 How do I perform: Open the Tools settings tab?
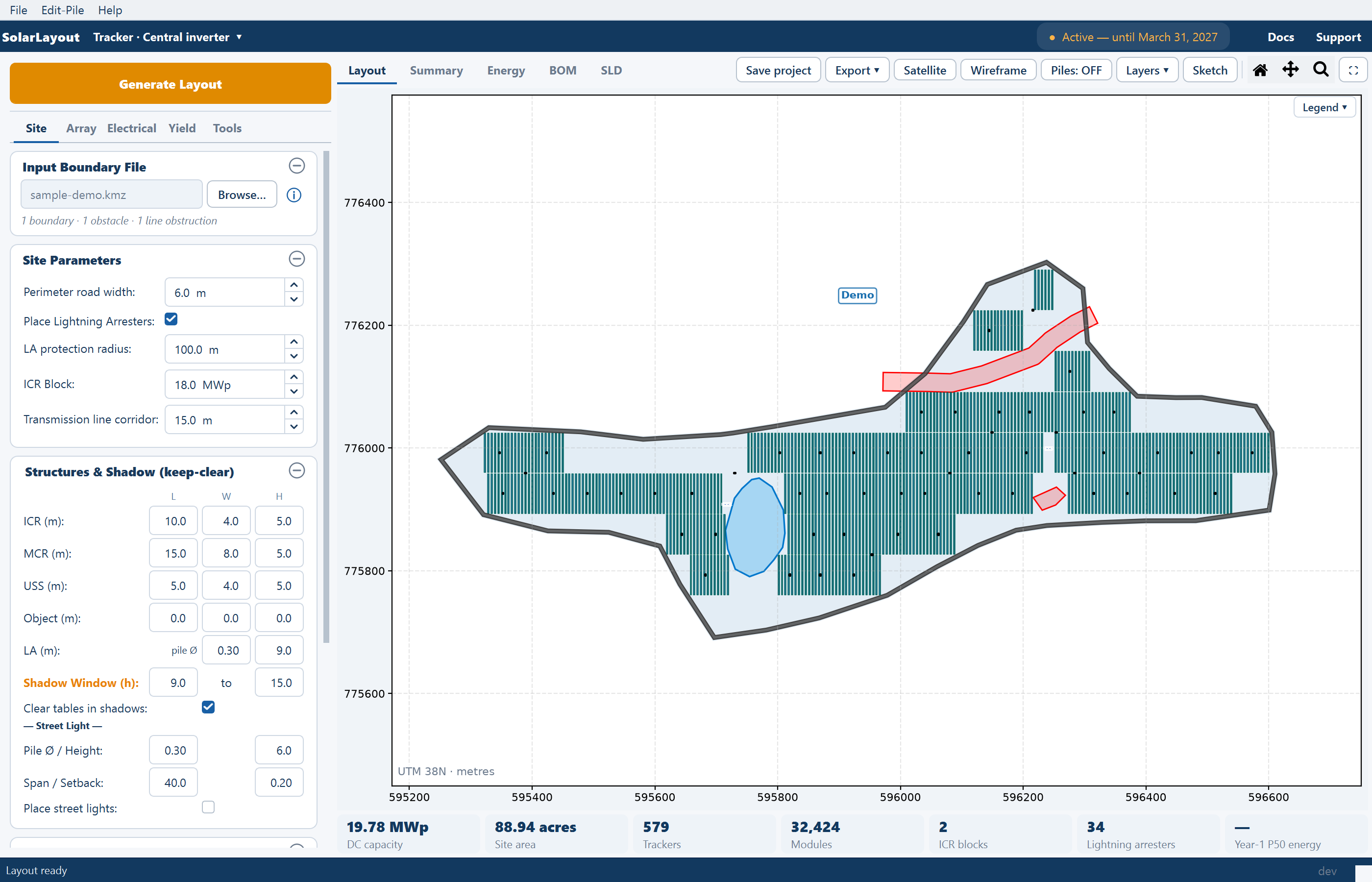[227, 128]
